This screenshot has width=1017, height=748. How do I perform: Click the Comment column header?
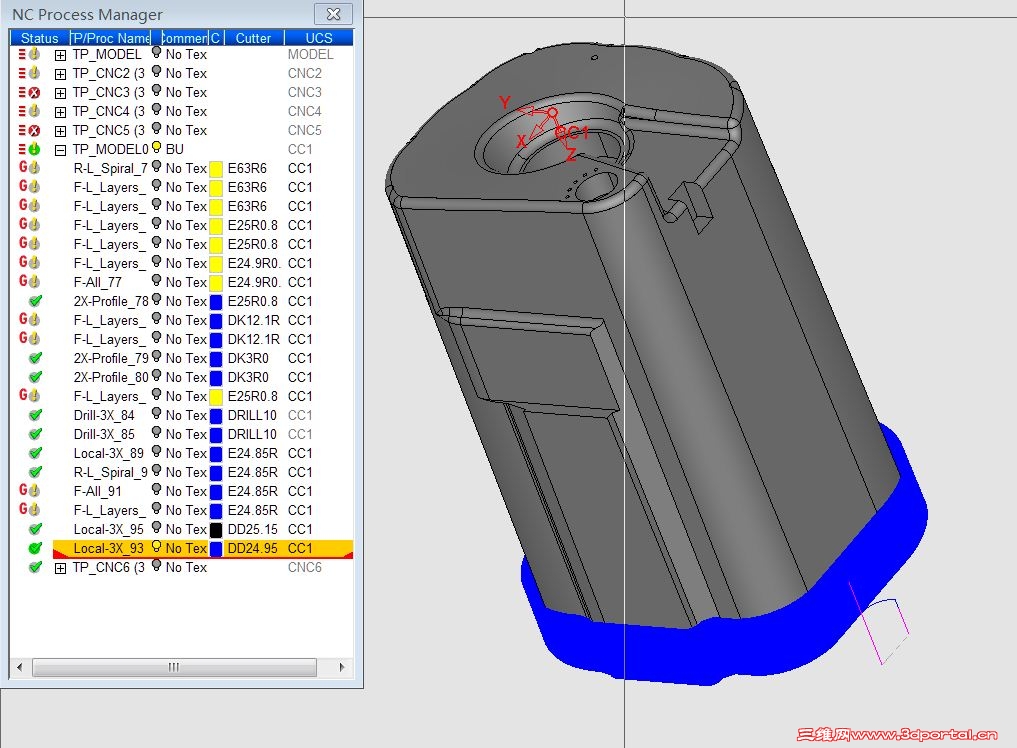[x=184, y=38]
